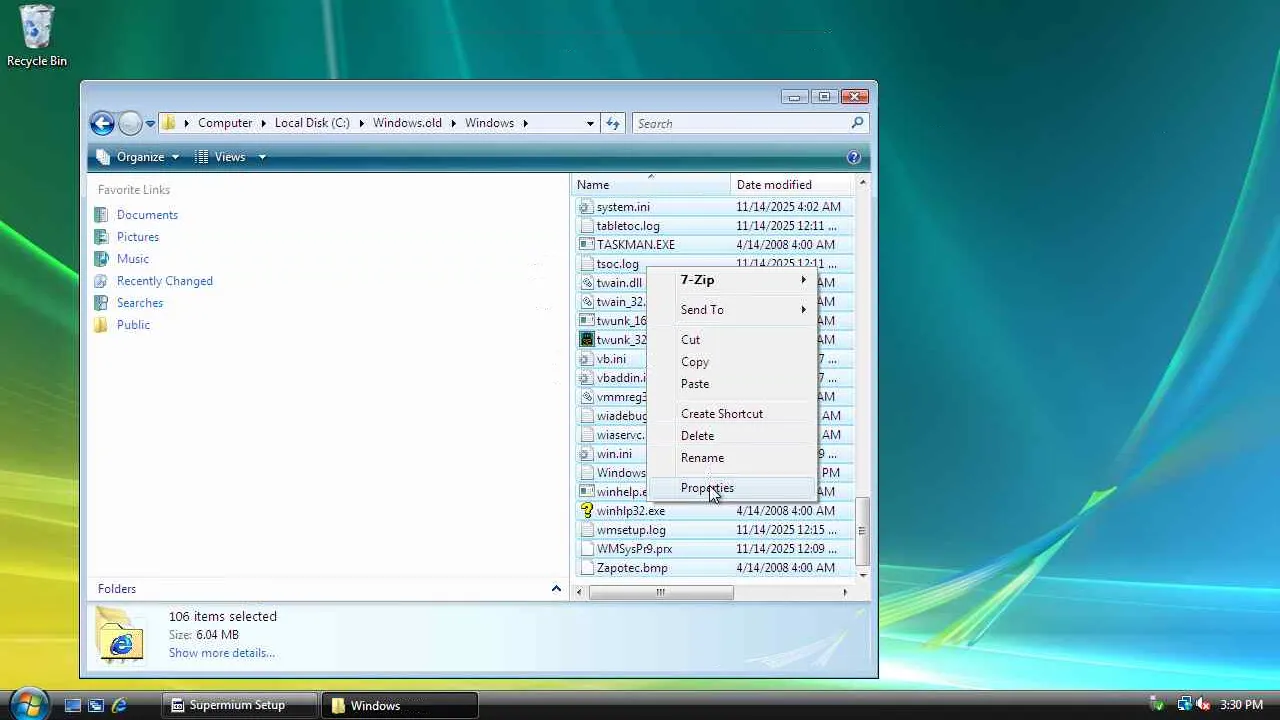1280x720 pixels.
Task: Choose Paste from the context menu
Action: coord(733,384)
